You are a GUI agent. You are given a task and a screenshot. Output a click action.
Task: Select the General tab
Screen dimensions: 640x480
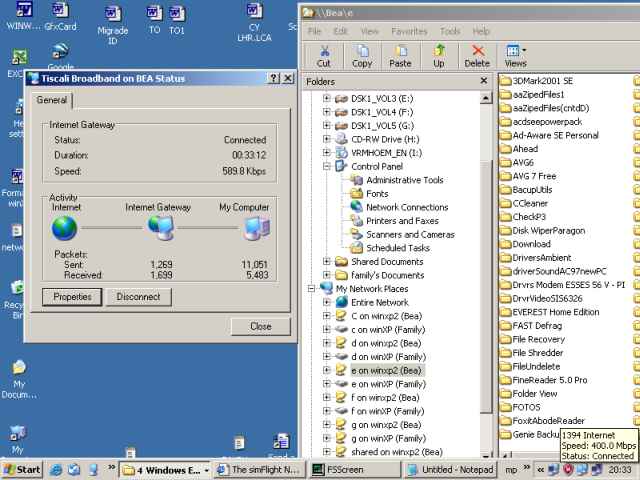tap(52, 100)
